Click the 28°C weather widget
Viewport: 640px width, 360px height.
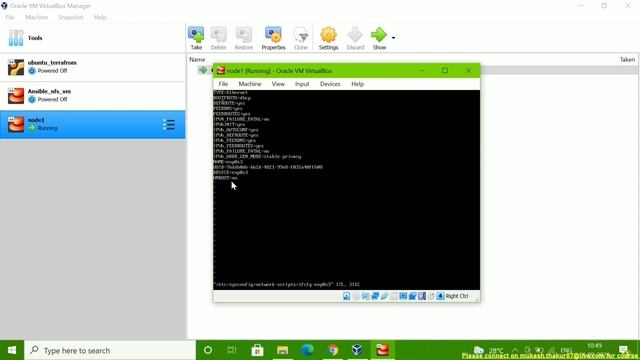[x=490, y=350]
